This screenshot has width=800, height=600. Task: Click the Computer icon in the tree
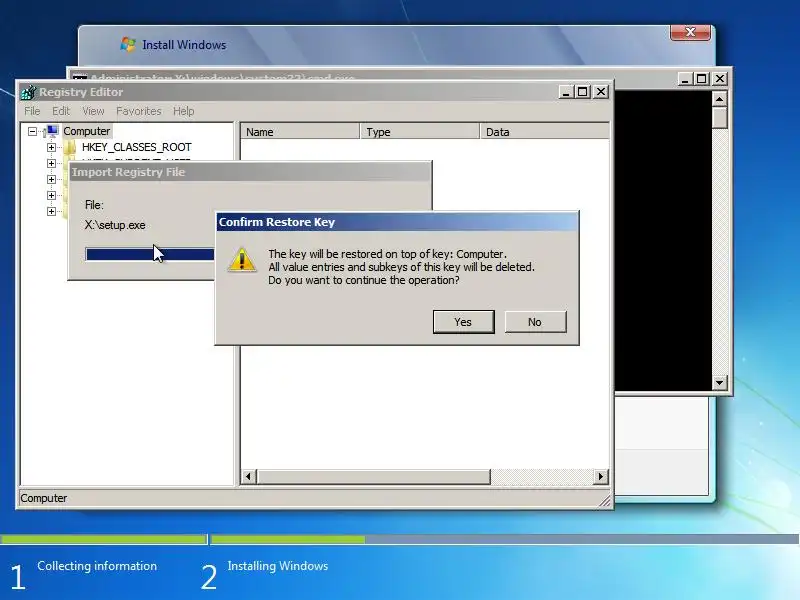pyautogui.click(x=52, y=131)
